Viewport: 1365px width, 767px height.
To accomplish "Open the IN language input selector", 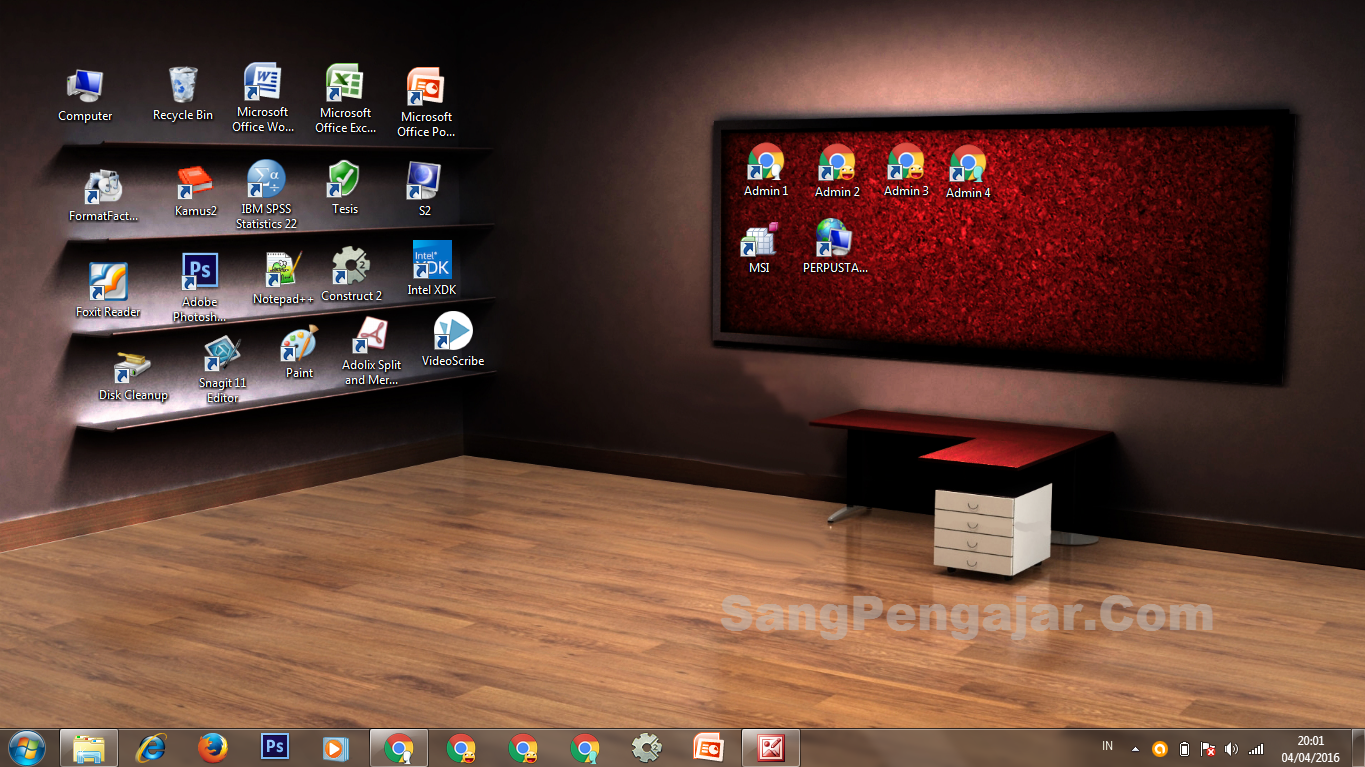I will (x=1107, y=747).
